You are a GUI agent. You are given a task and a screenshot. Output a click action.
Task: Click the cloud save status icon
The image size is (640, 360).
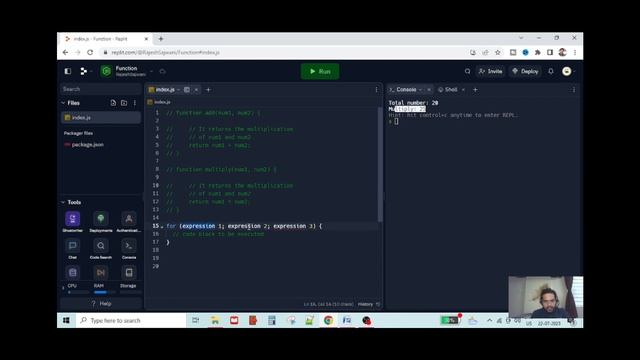[162, 71]
